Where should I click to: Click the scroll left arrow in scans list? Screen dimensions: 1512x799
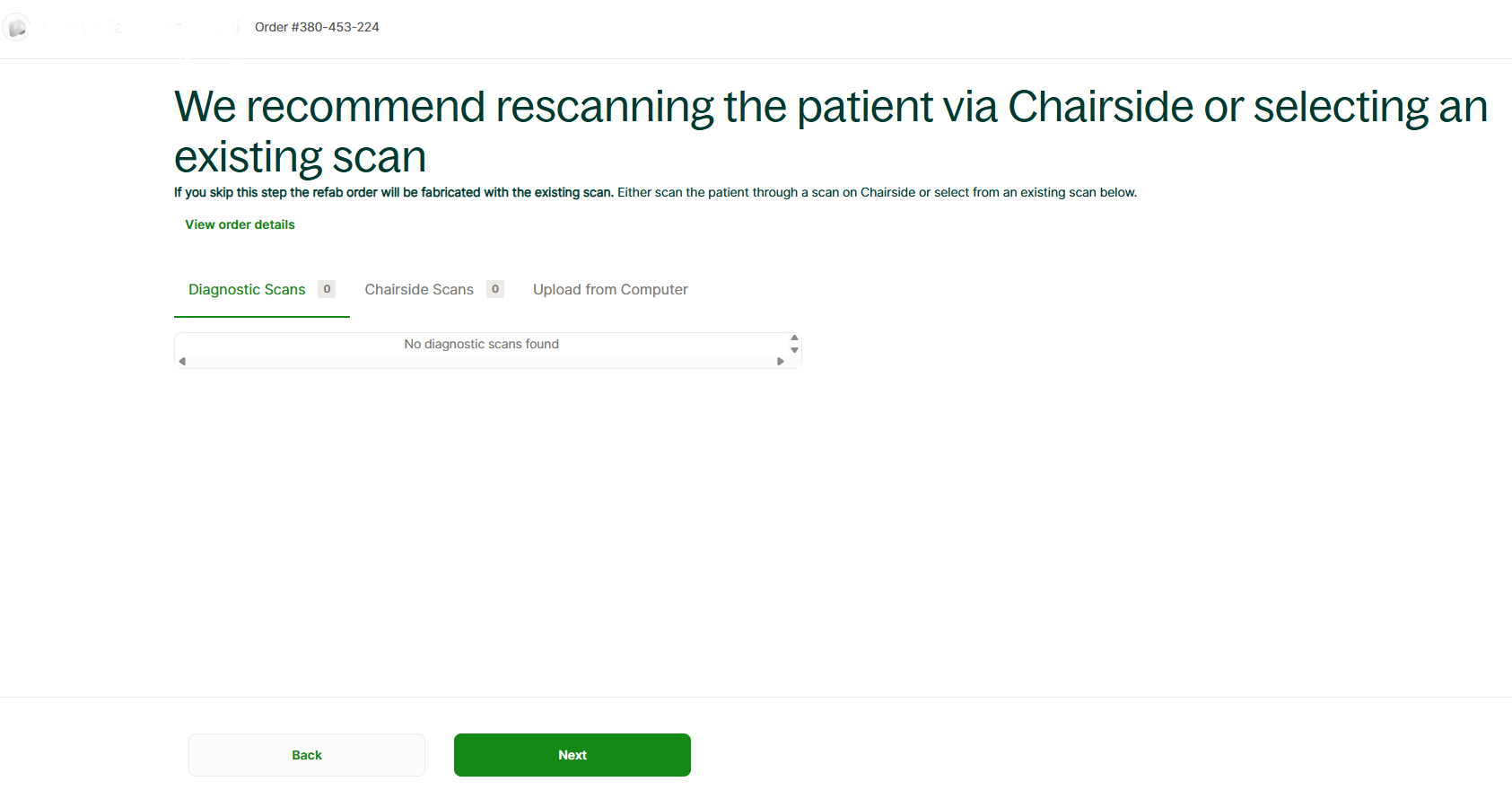[x=182, y=362]
